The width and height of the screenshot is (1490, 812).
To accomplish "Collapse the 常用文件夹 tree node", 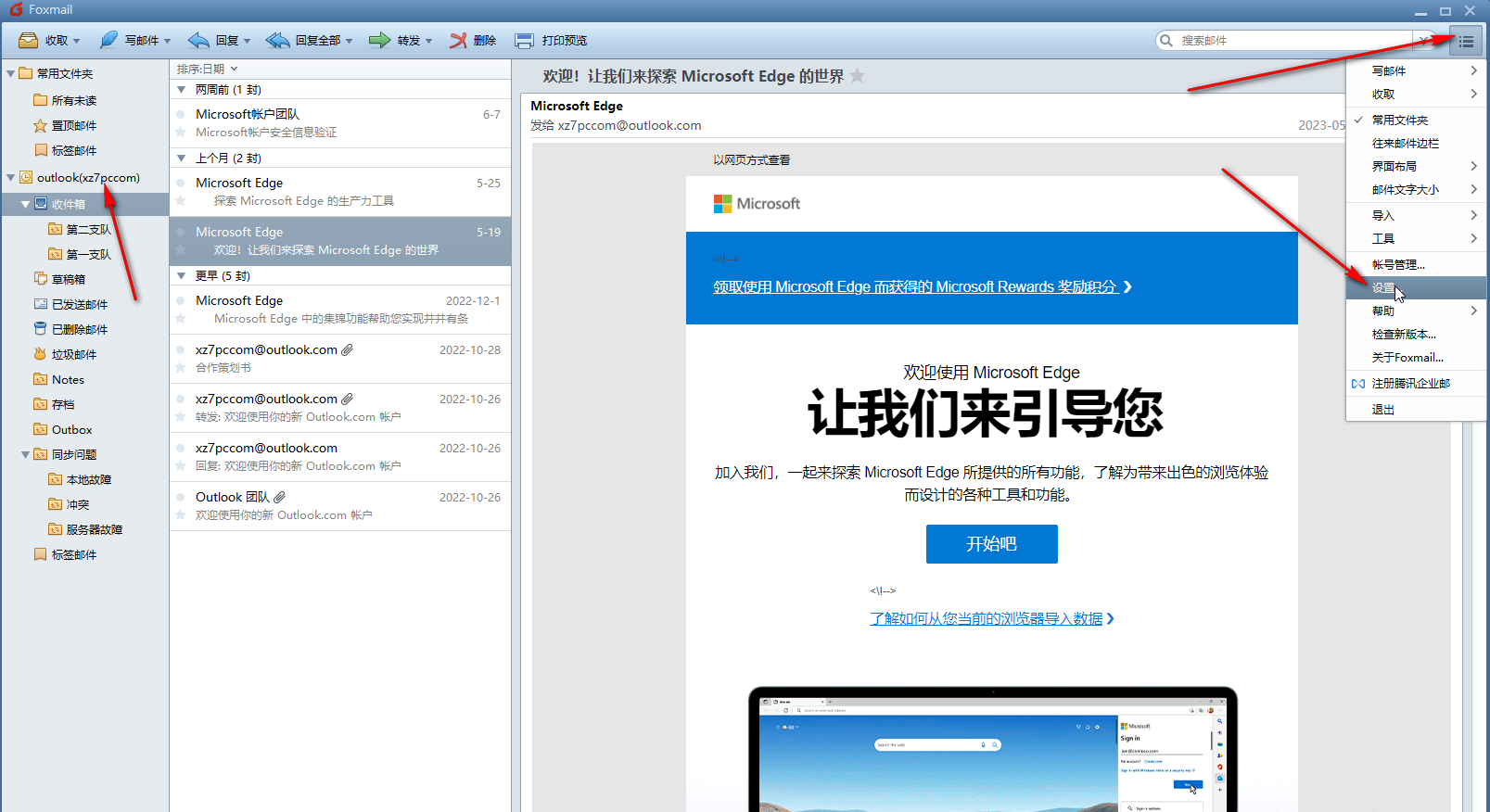I will click(10, 73).
